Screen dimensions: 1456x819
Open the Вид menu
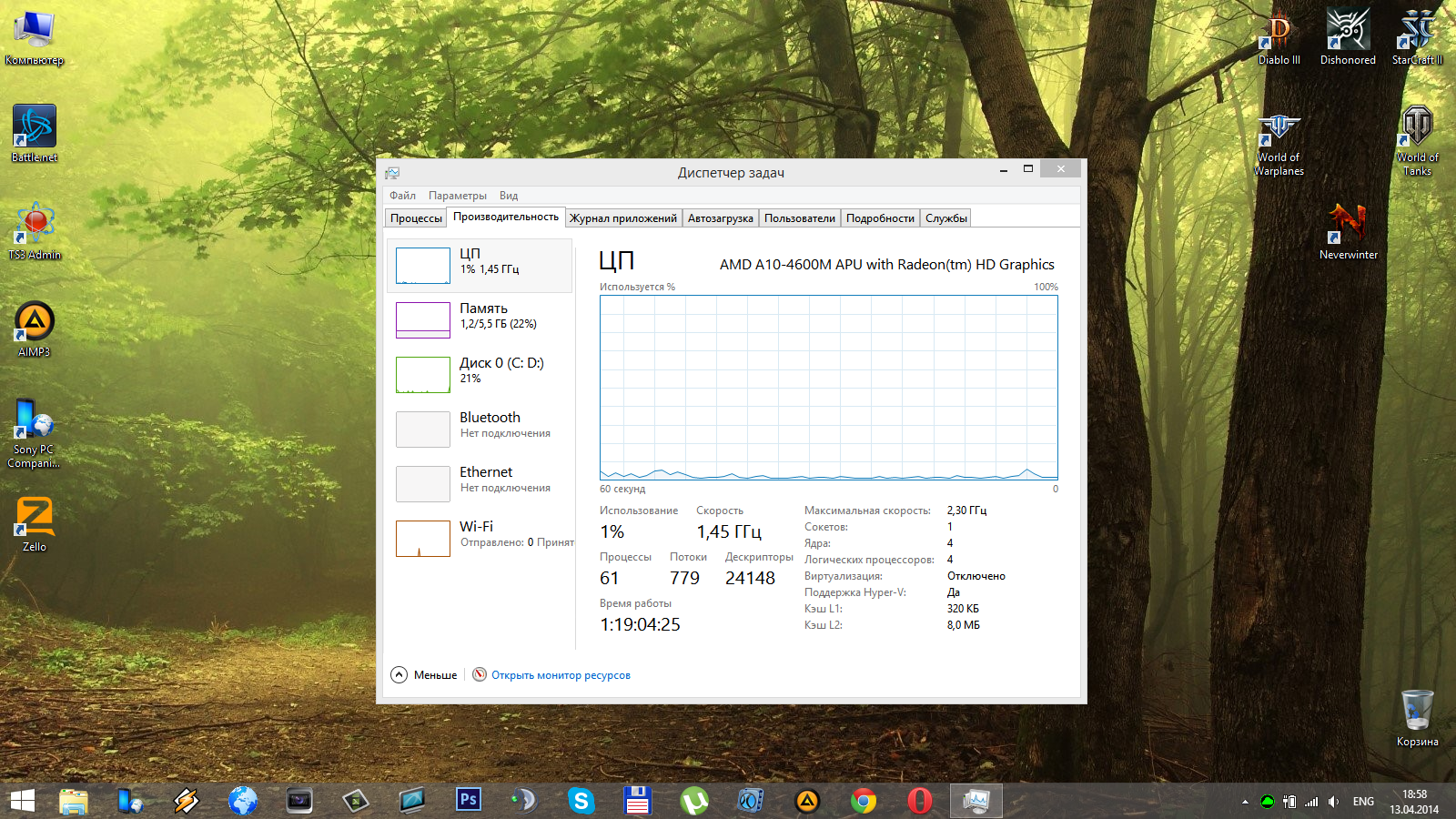coord(508,196)
